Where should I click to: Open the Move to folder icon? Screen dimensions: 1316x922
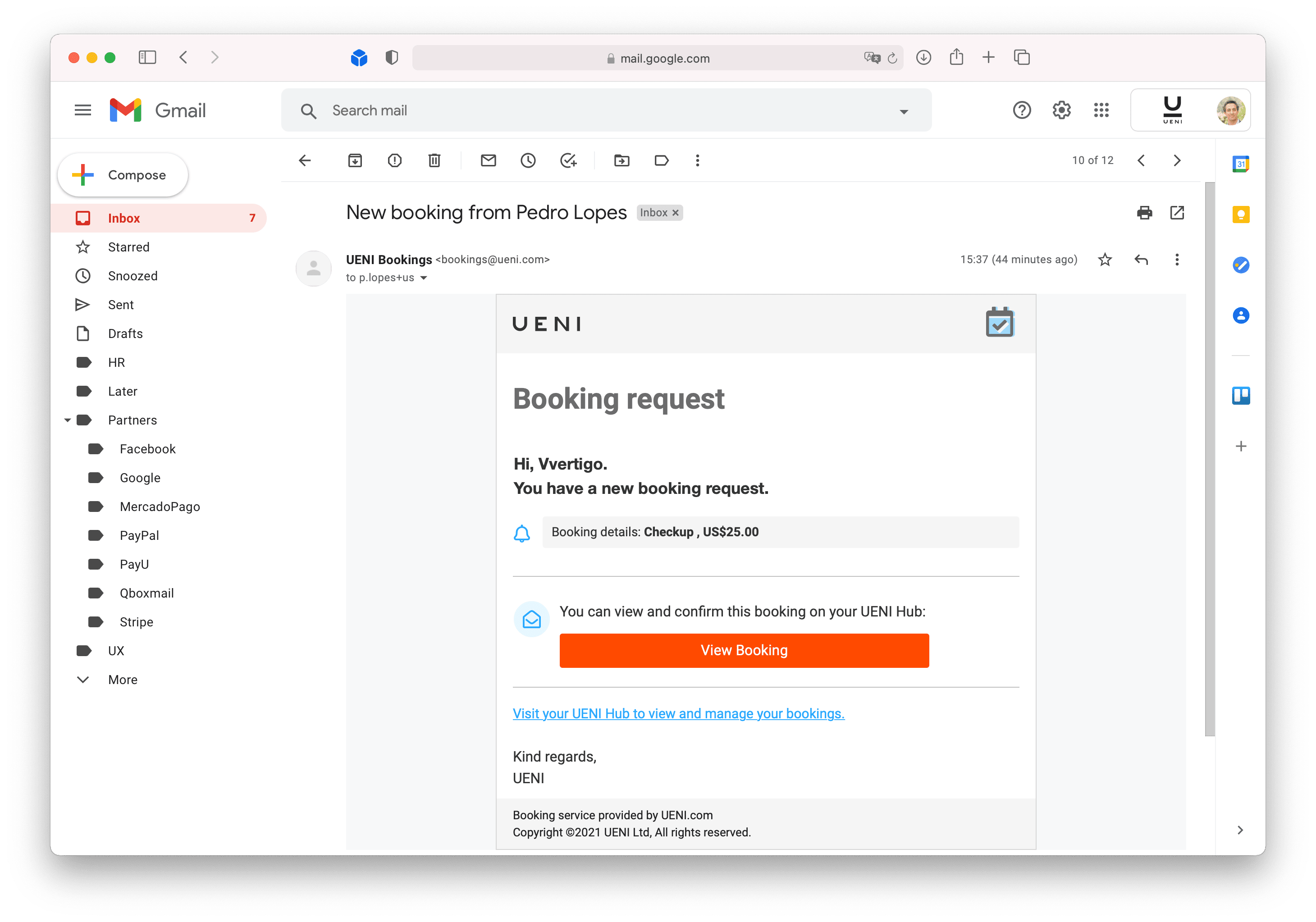pos(622,160)
